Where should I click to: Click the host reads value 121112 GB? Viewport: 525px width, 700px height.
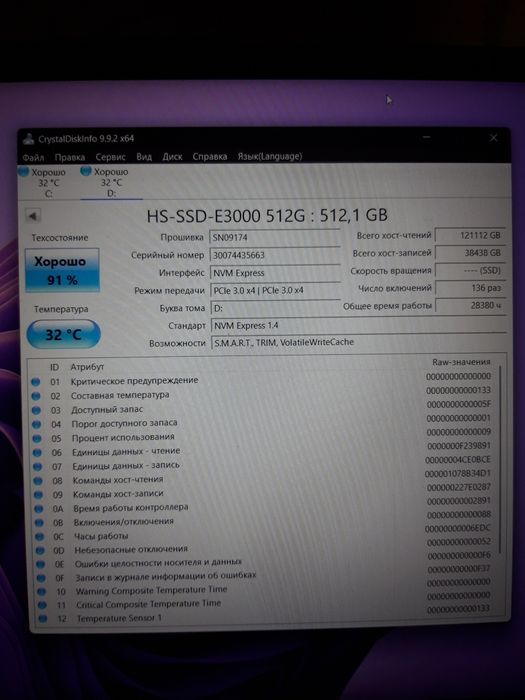pyautogui.click(x=470, y=236)
